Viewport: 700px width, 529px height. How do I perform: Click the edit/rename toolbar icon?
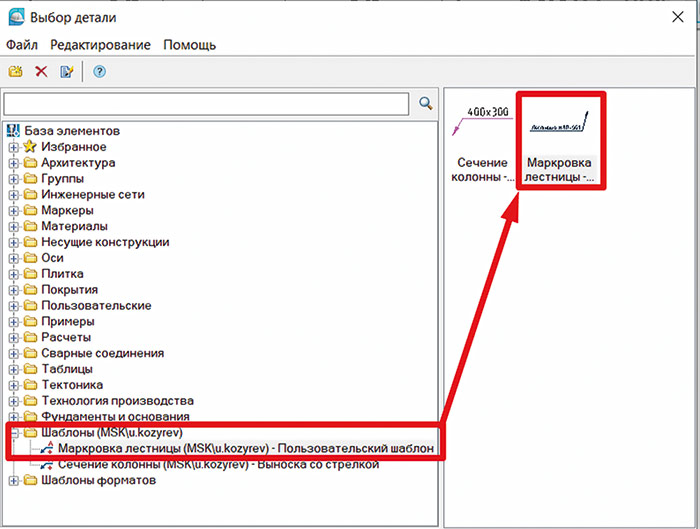click(x=67, y=71)
